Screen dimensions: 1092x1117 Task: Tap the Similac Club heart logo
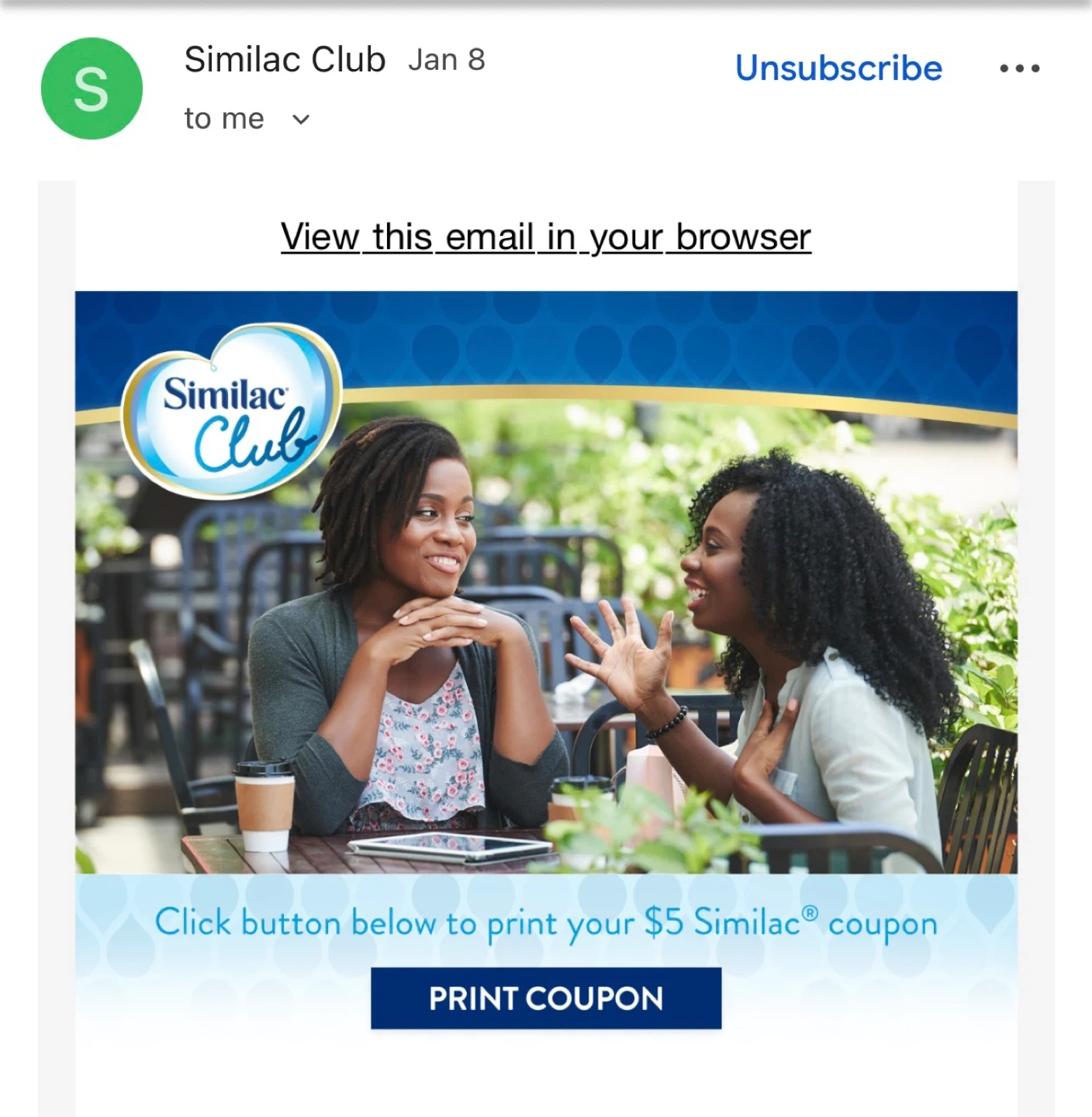point(231,411)
